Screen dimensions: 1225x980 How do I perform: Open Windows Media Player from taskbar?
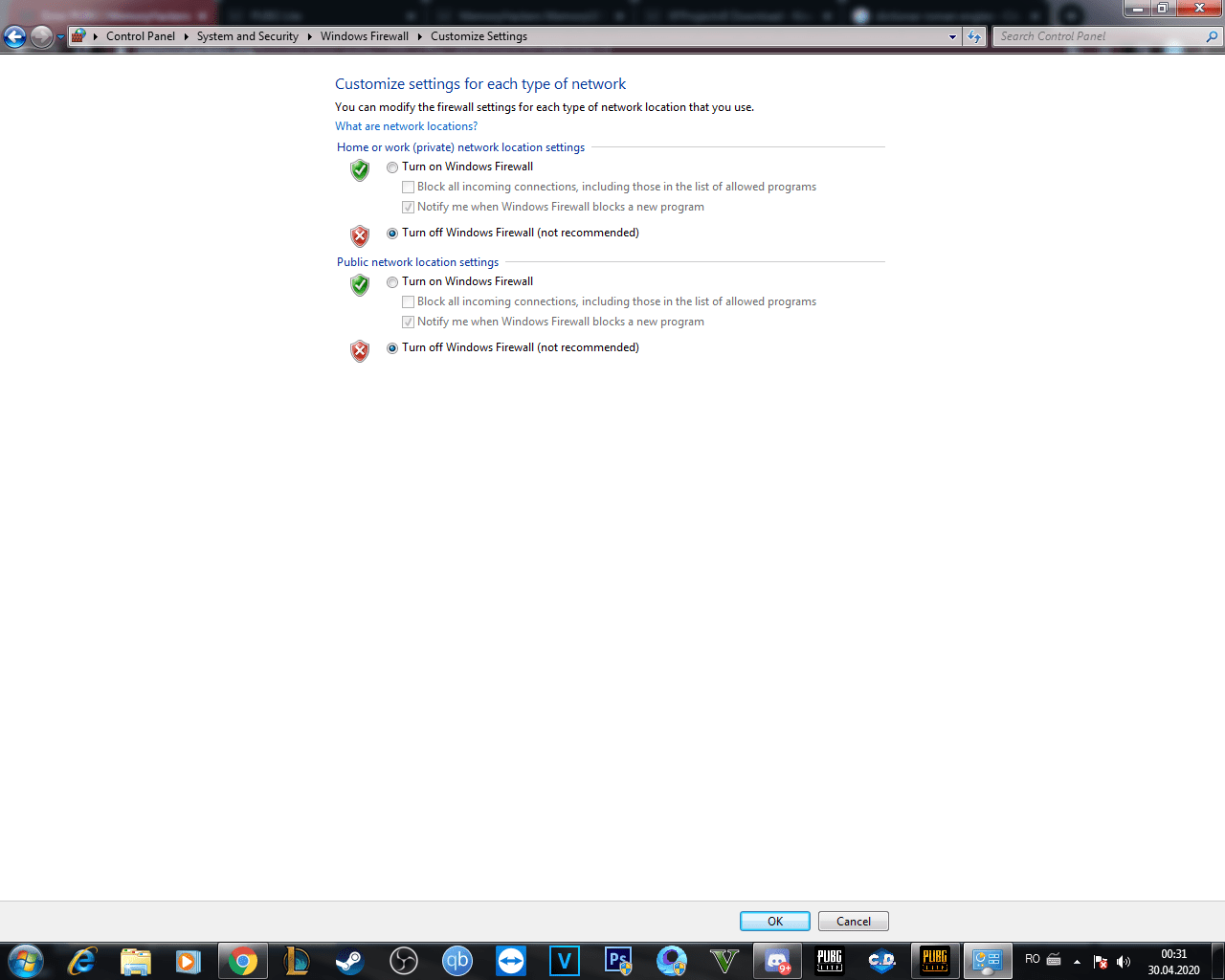(x=189, y=961)
